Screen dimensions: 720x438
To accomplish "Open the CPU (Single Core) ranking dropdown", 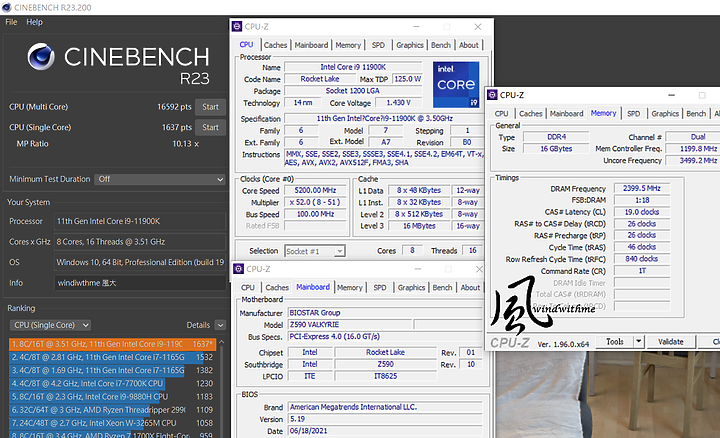I will point(50,325).
